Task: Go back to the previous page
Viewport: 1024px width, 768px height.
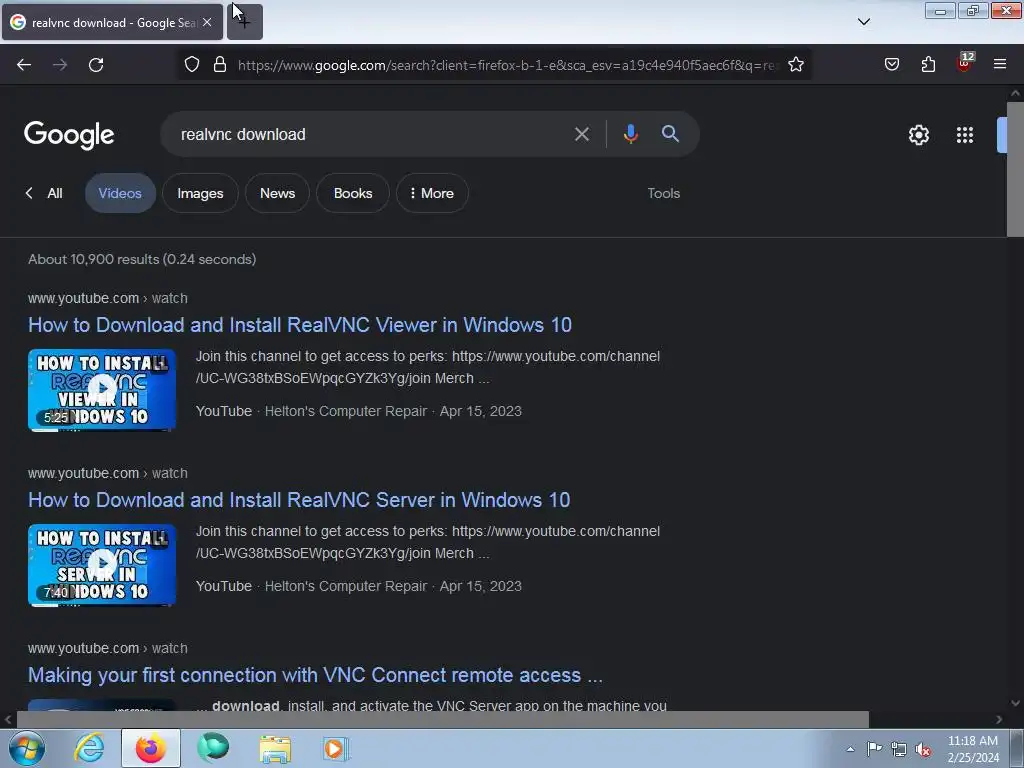Action: click(x=24, y=65)
